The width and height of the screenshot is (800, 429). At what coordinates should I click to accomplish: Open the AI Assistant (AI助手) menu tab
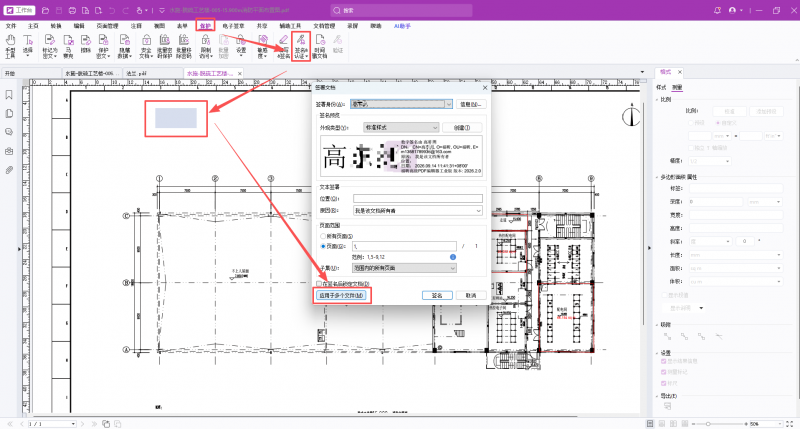402,26
